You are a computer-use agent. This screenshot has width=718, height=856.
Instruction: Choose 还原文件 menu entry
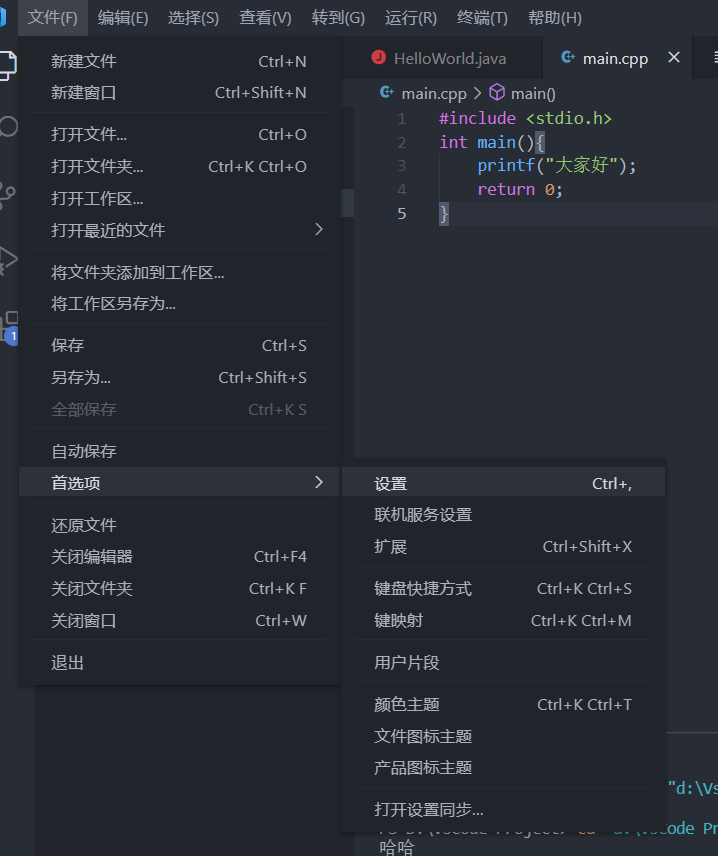tap(180, 525)
